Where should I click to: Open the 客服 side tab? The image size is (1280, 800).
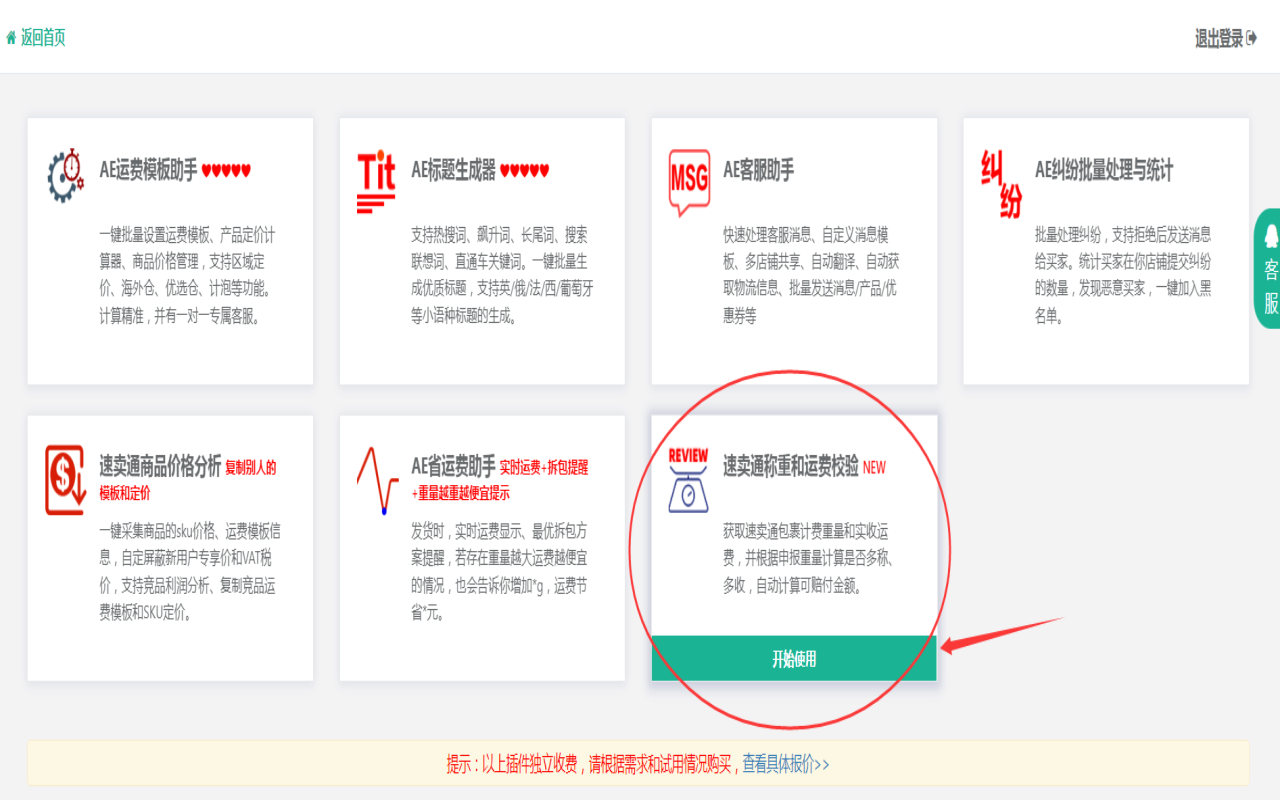coord(1268,268)
